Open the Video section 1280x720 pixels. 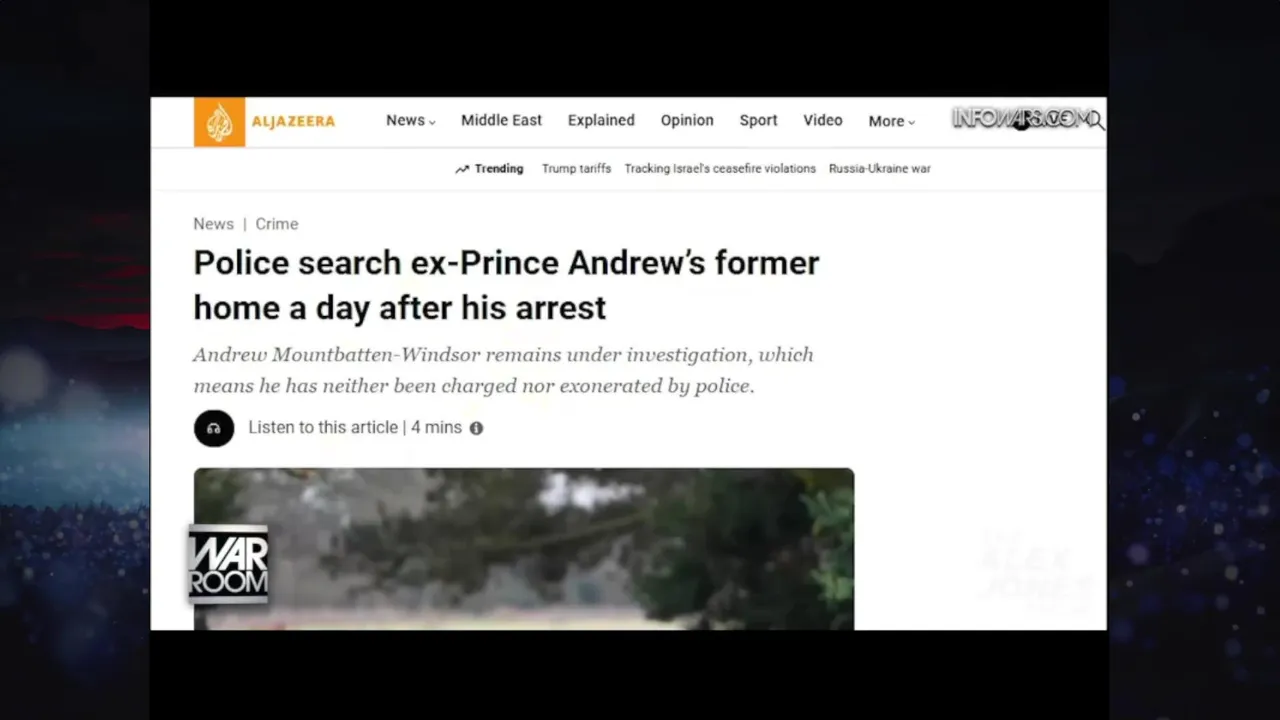823,120
